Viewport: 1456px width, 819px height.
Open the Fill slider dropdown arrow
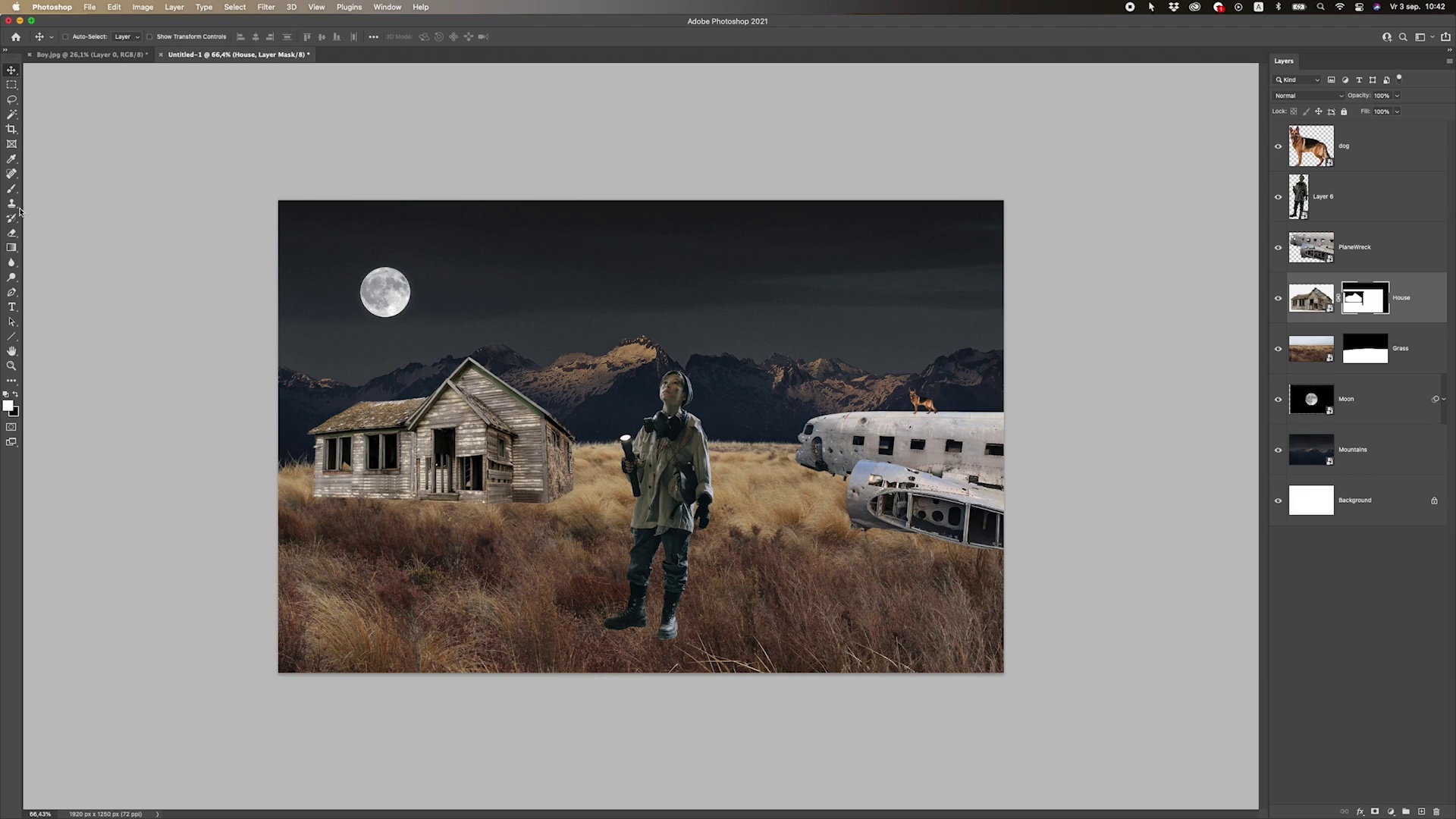(x=1397, y=111)
